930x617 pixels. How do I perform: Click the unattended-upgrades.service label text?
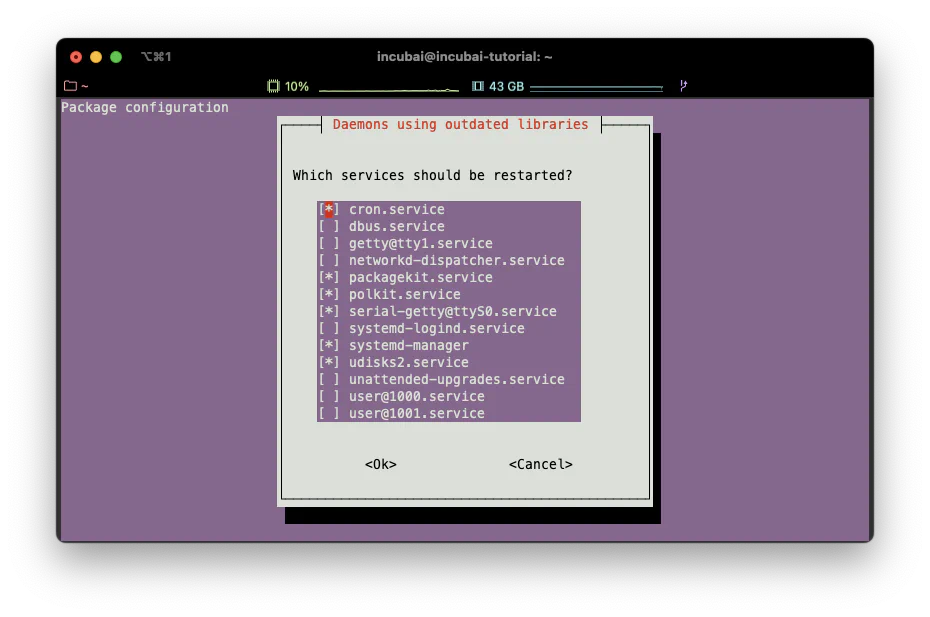tap(457, 380)
